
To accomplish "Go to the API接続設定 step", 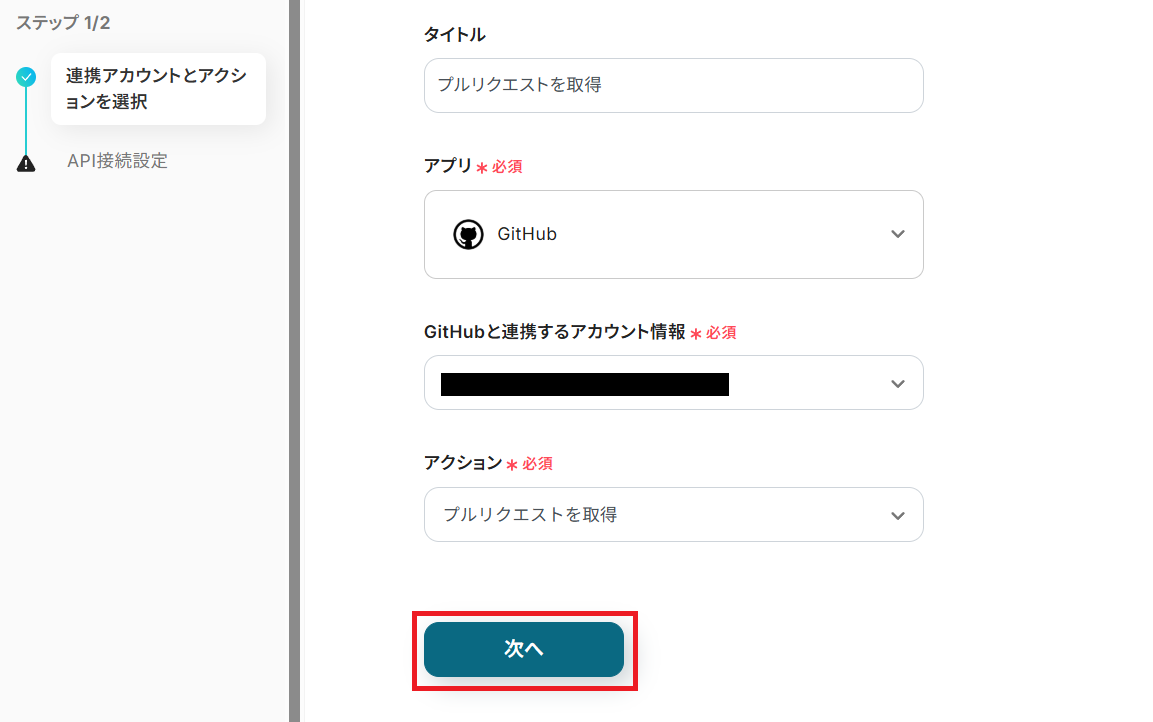I will [117, 160].
